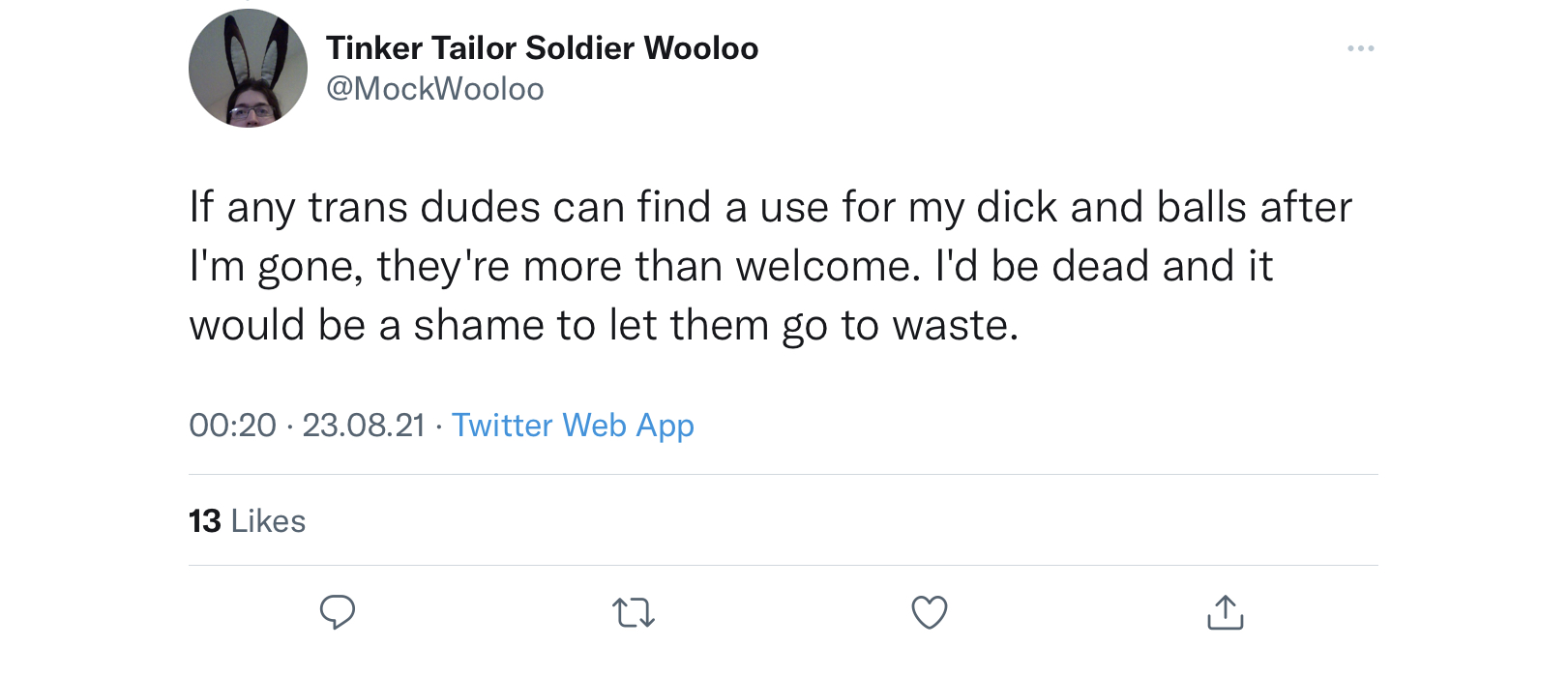This screenshot has width=1568, height=677.
Task: Select the first line of tweet text
Action: 770,207
